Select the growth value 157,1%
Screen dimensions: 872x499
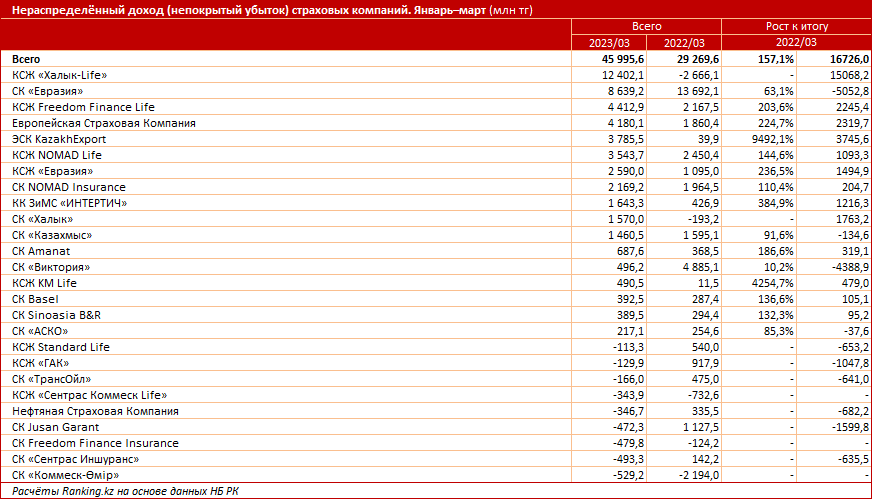tap(776, 59)
